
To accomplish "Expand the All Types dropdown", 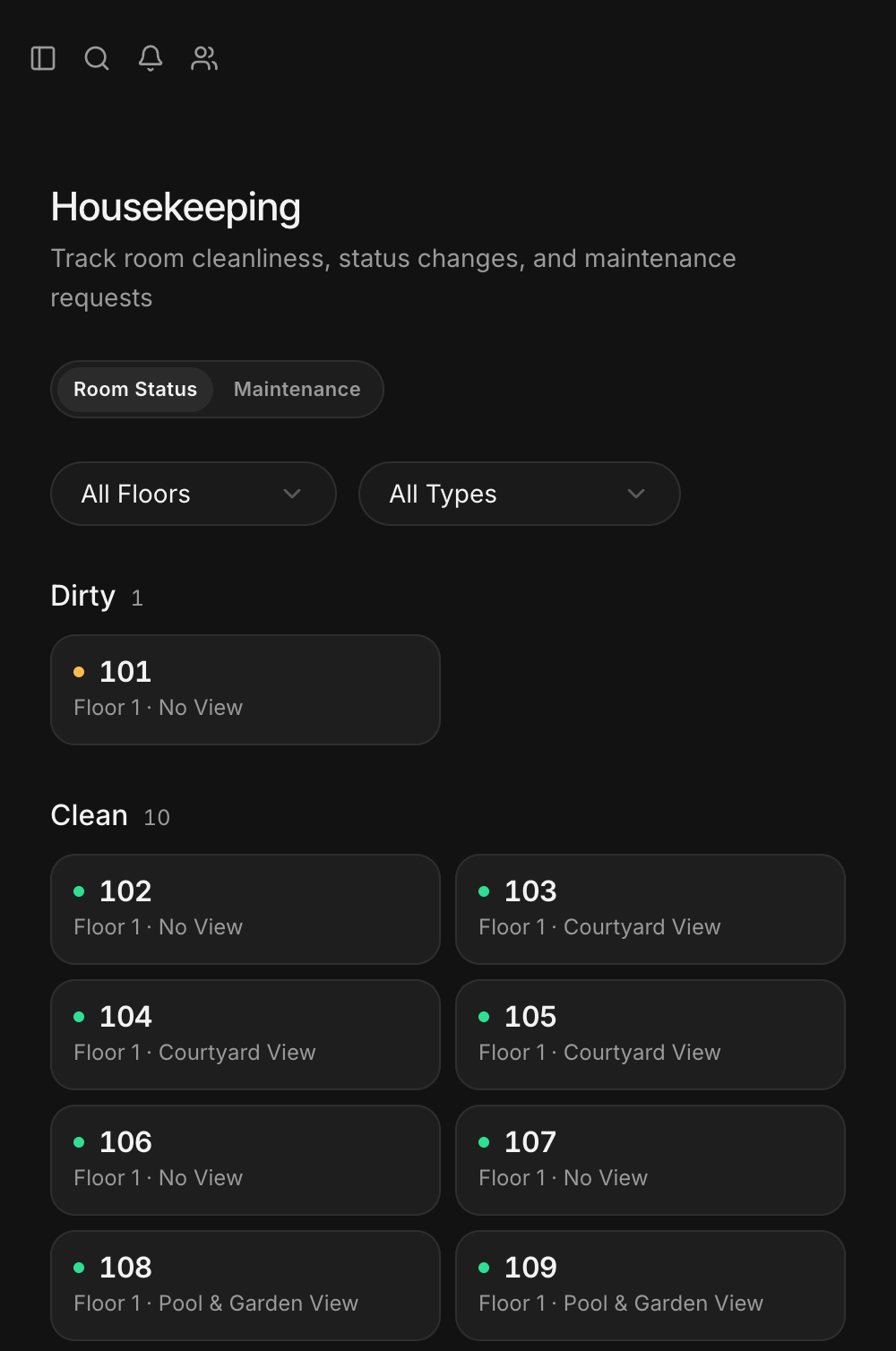I will point(520,494).
